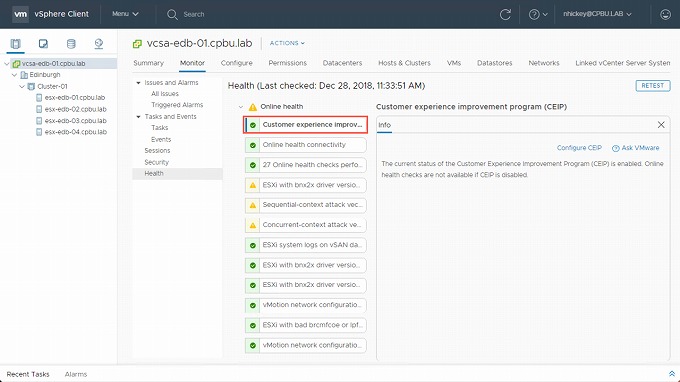Select esx-edb-03.cpbu.lab host name in tree
The width and height of the screenshot is (680, 382).
[75, 121]
